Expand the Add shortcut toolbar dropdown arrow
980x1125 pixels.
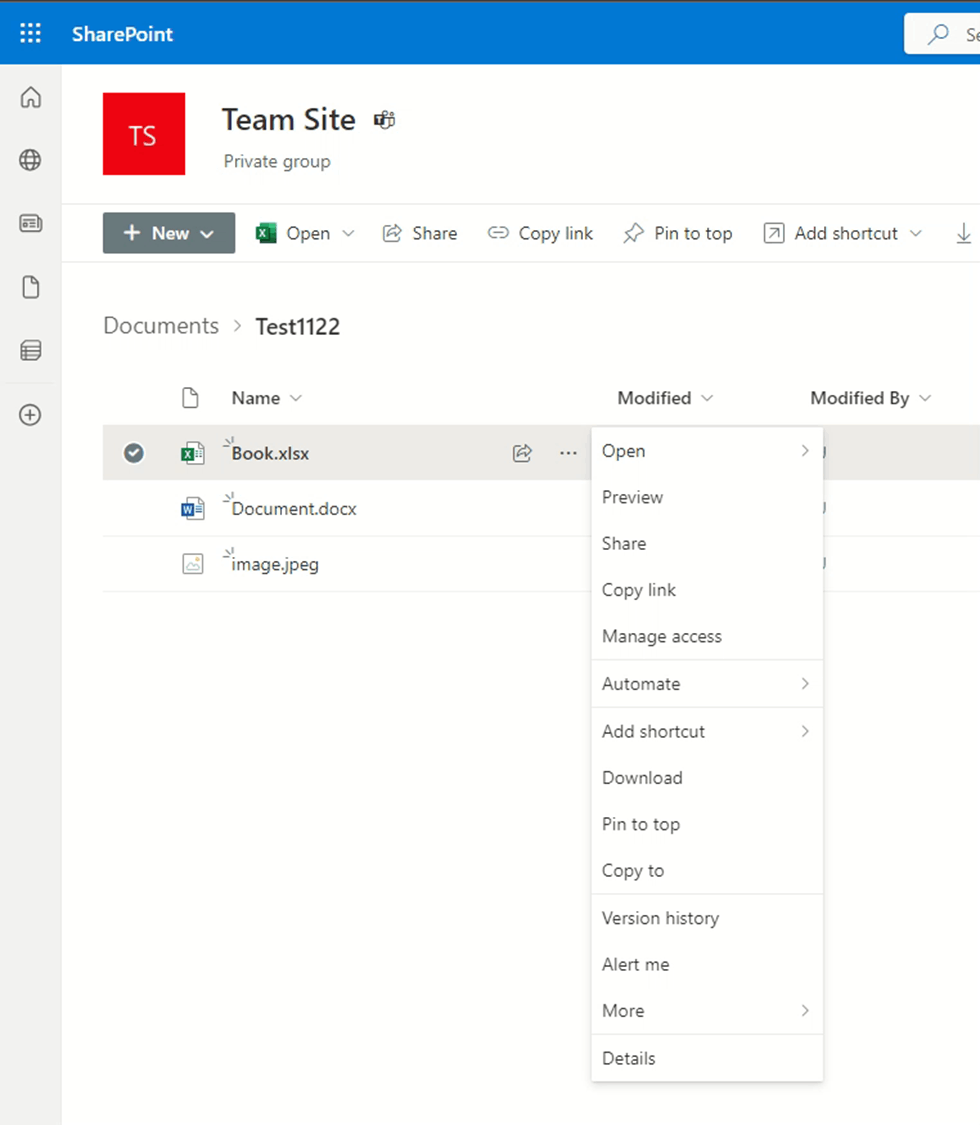[x=915, y=233]
